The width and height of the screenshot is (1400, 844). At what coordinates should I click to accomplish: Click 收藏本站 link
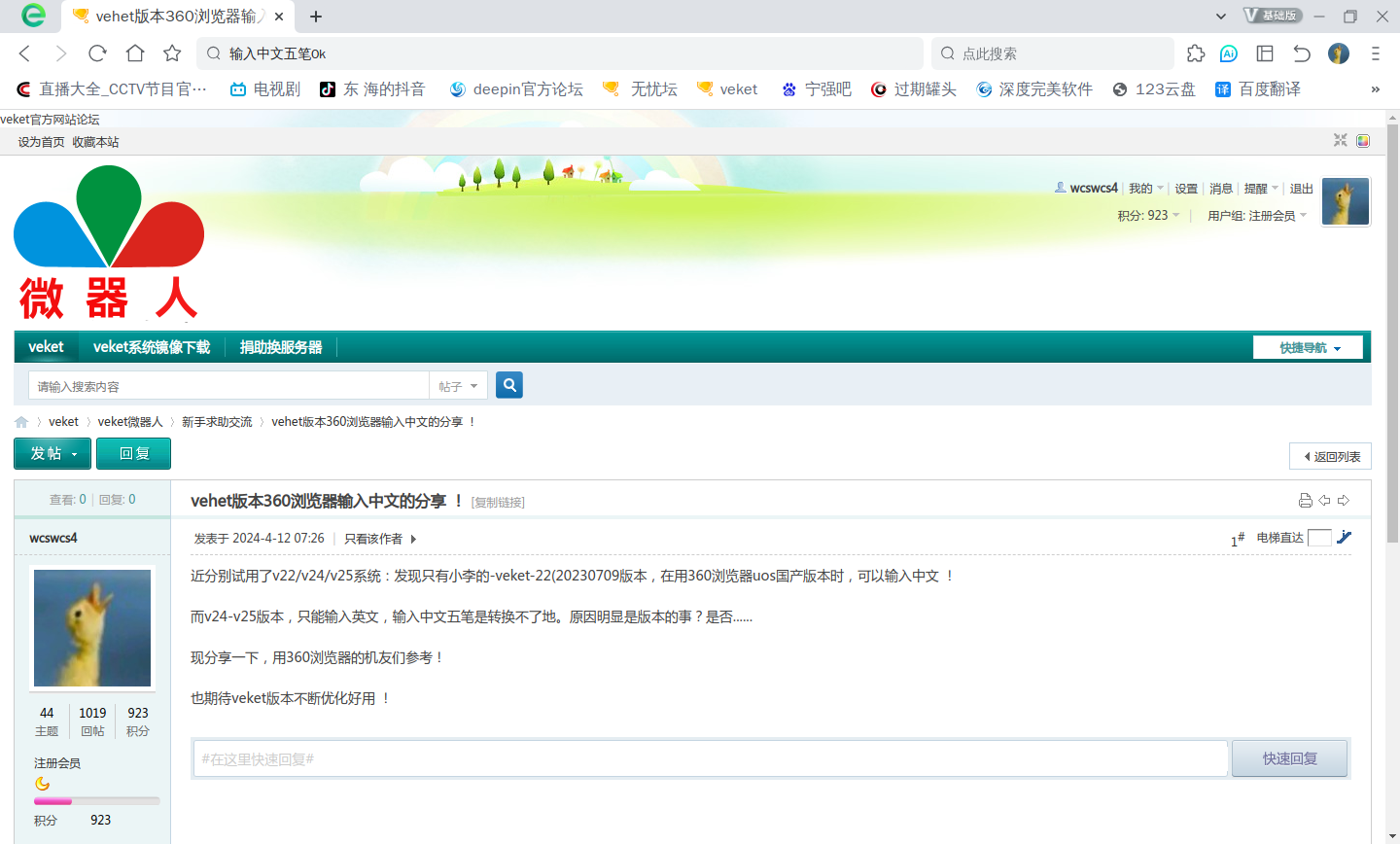95,142
